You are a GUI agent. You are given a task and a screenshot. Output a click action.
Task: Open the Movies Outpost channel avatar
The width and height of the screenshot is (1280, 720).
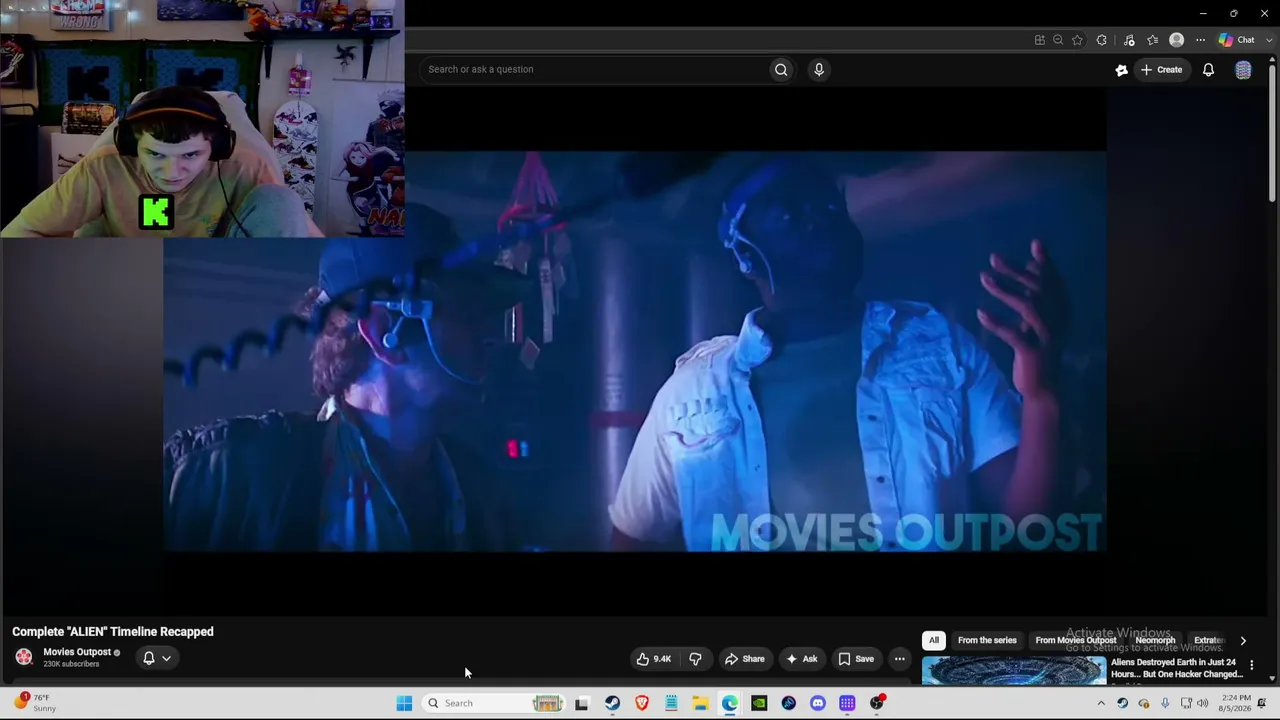pos(24,657)
